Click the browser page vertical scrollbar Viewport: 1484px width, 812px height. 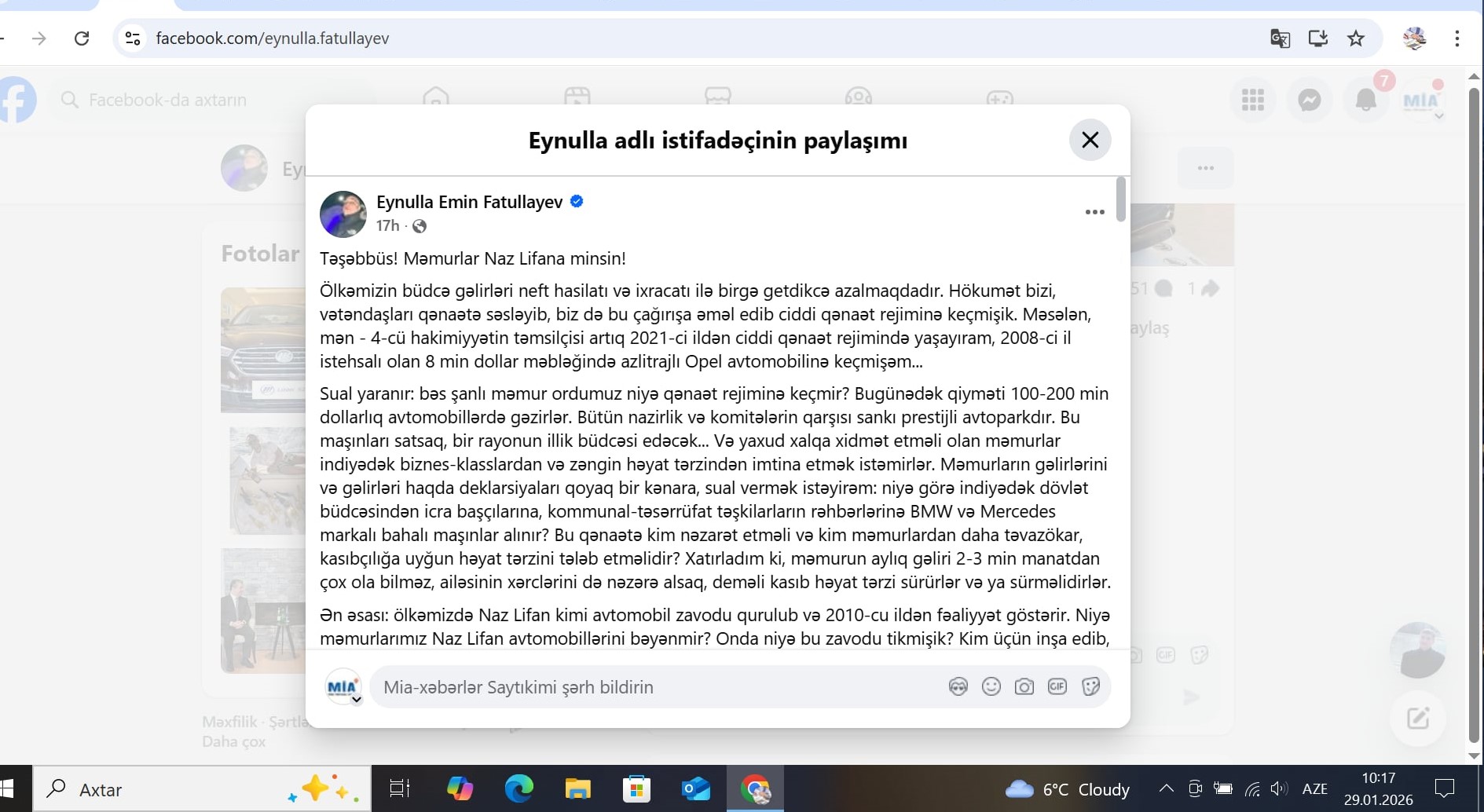coord(1474,415)
